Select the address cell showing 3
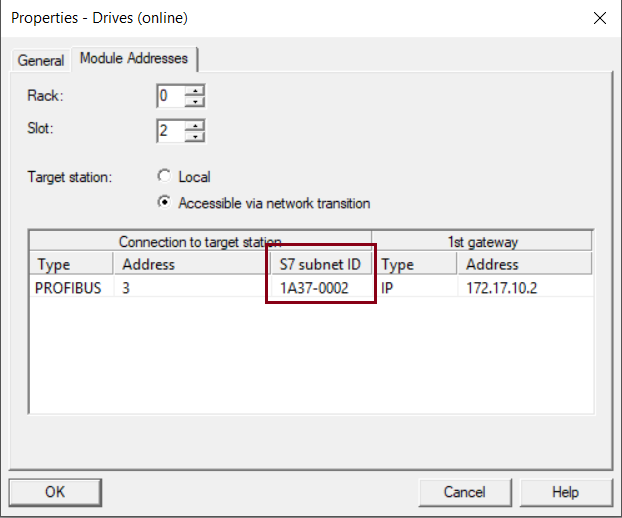This screenshot has width=622, height=518. pos(192,288)
